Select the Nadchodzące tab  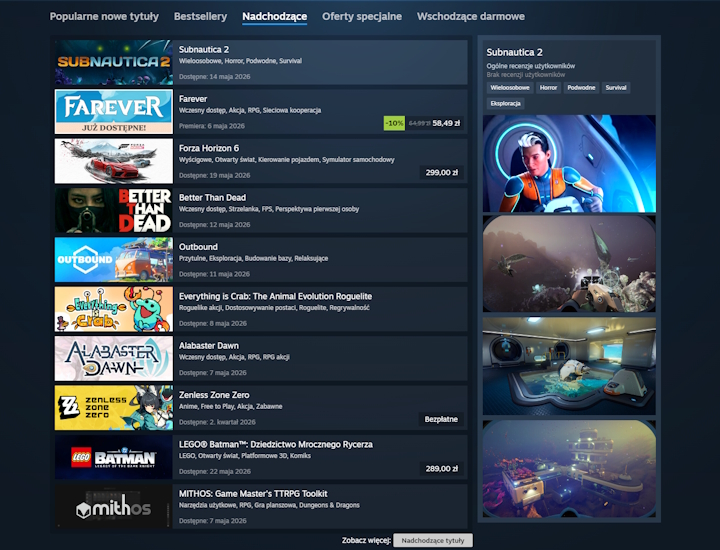click(275, 17)
